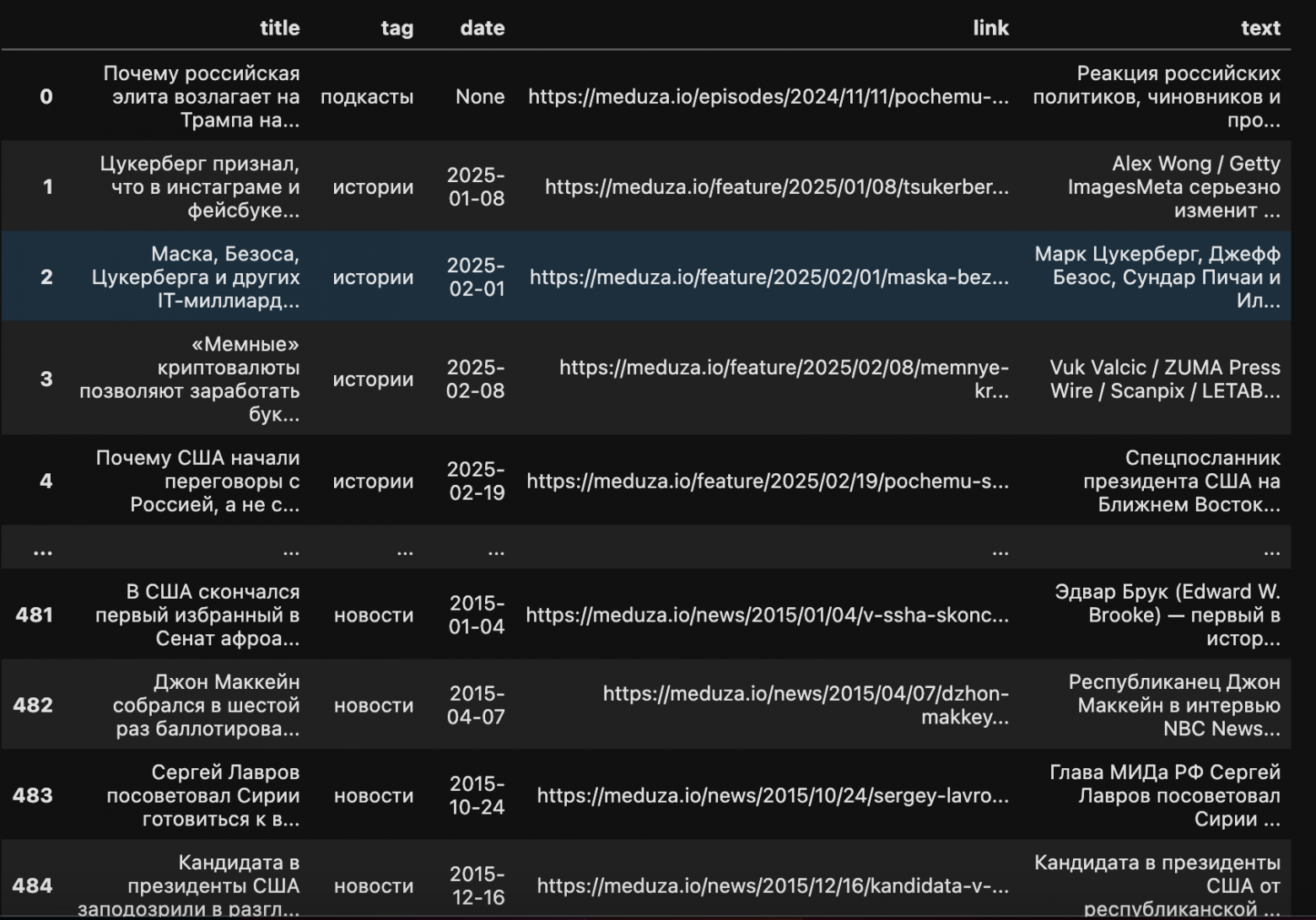Screen dimensions: 1316x920
Task: Click date cell 2025-02-19
Action: click(x=476, y=481)
